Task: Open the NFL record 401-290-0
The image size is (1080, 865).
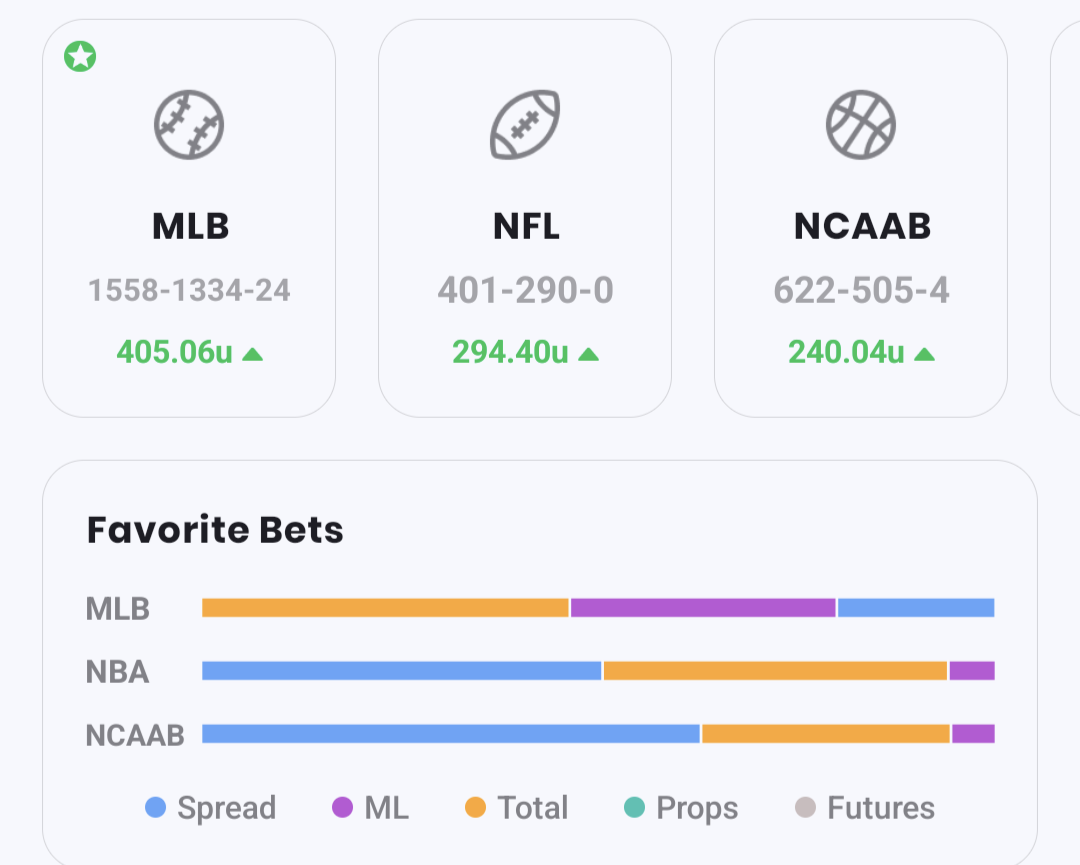Action: [x=525, y=291]
